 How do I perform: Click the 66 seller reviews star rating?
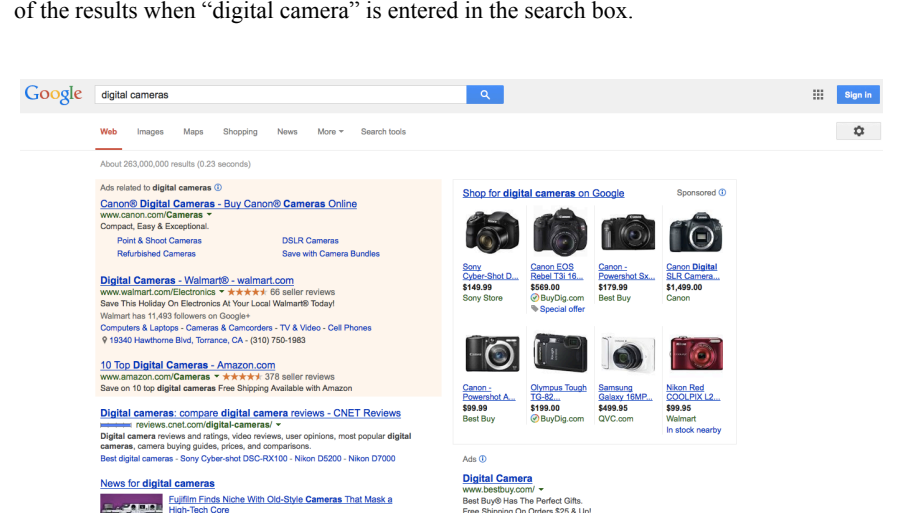[x=247, y=292]
